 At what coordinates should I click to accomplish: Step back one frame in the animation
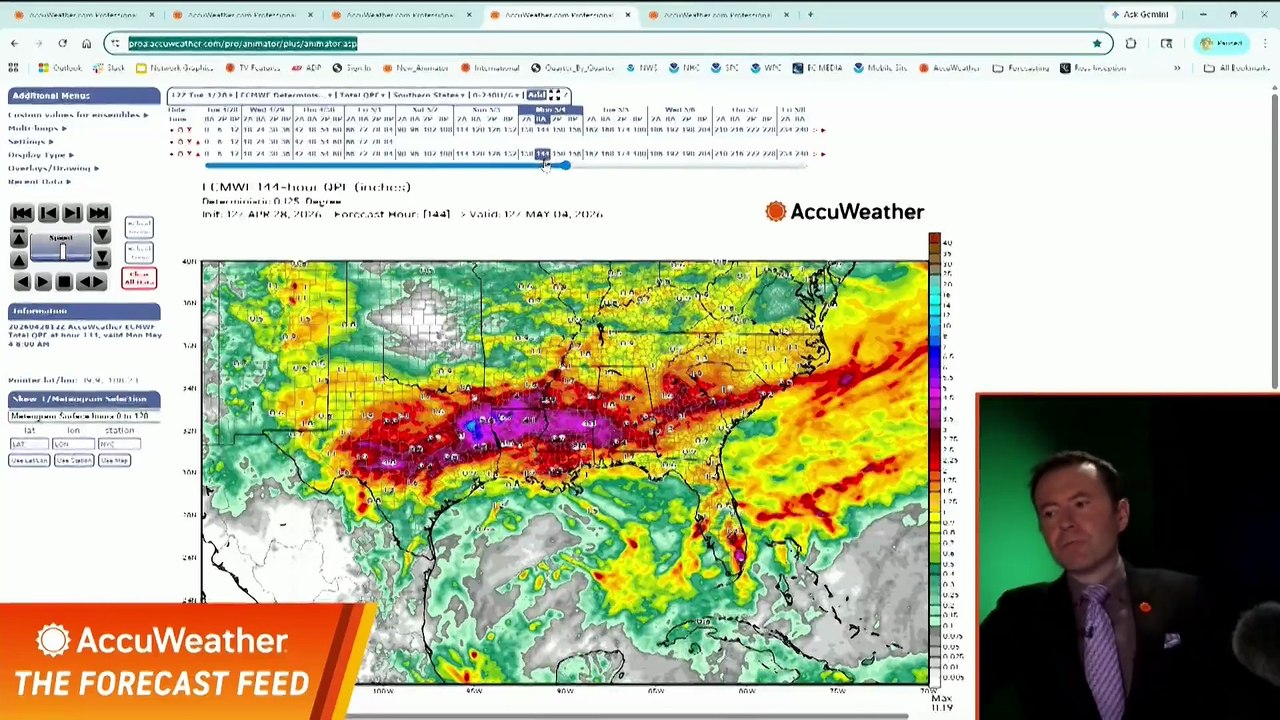click(x=48, y=213)
